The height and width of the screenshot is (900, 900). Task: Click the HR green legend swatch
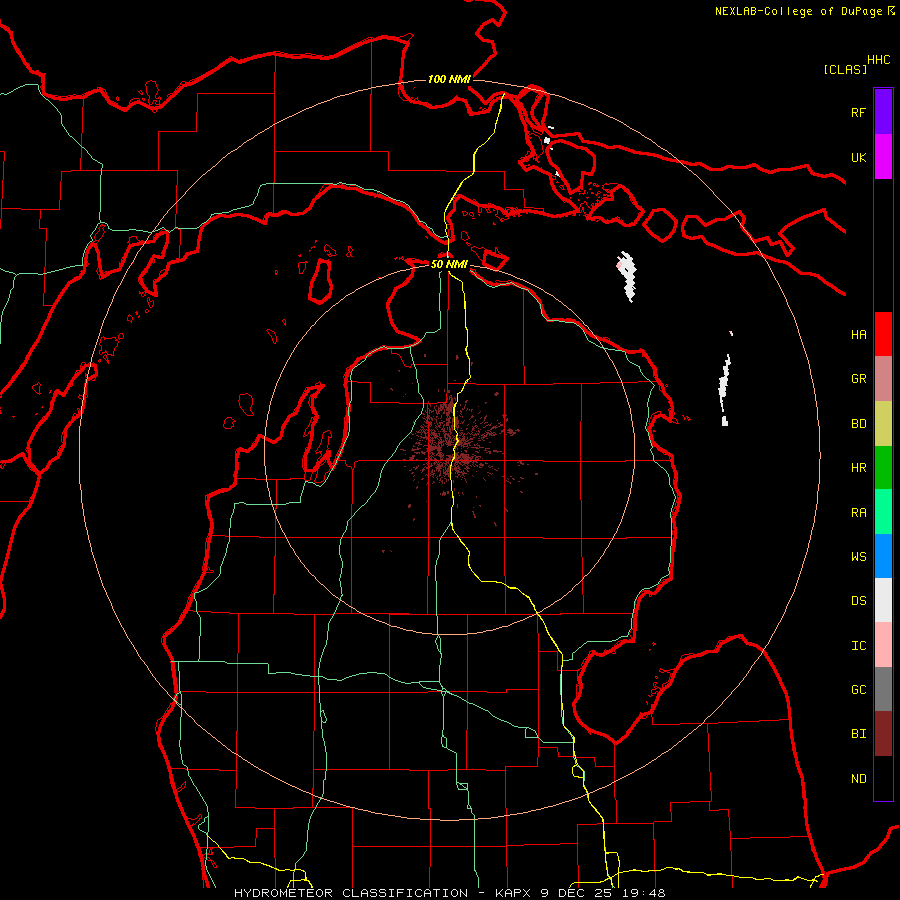pyautogui.click(x=883, y=468)
